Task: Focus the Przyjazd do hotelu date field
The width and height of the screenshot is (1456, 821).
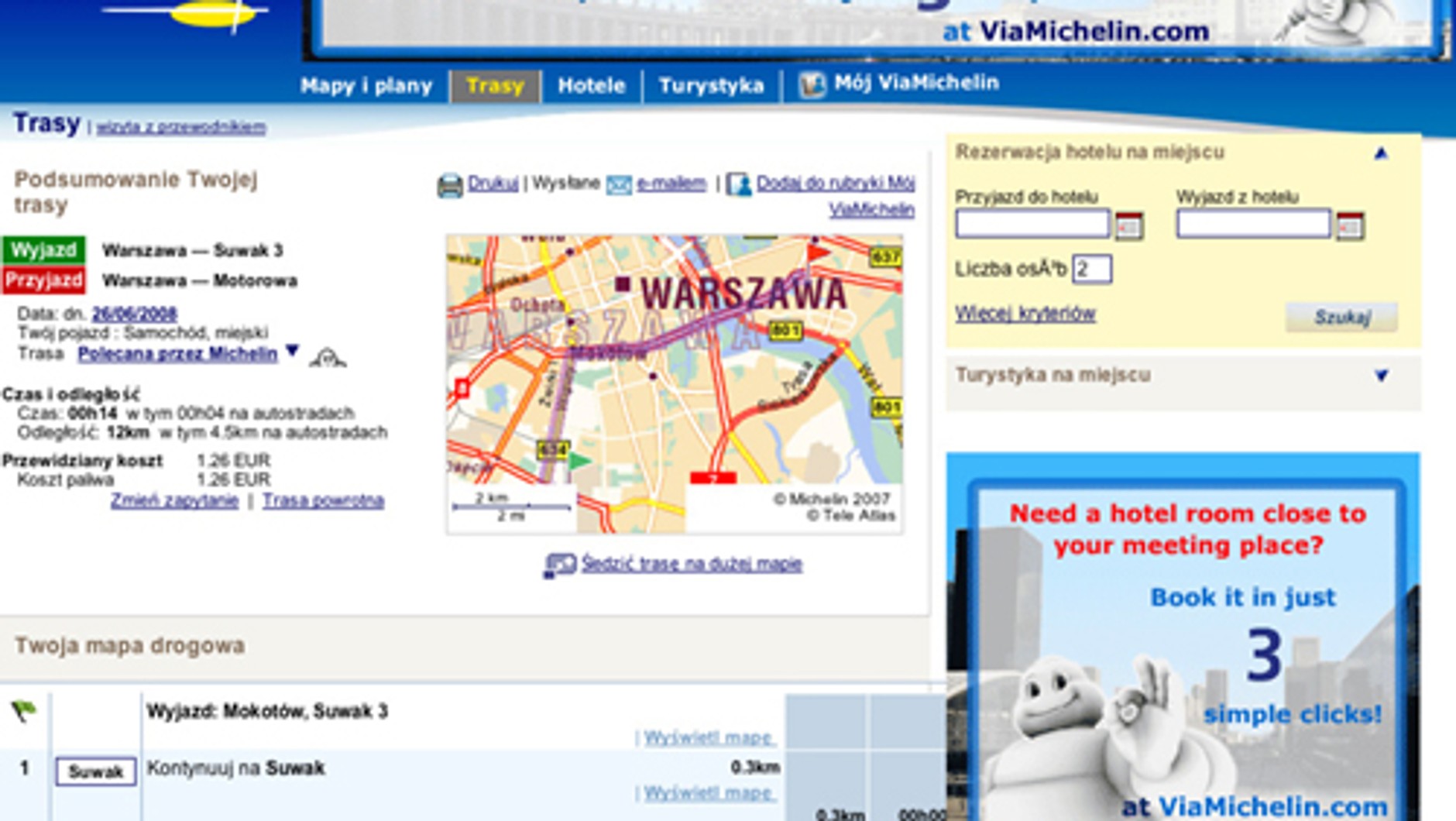Action: click(x=1032, y=224)
